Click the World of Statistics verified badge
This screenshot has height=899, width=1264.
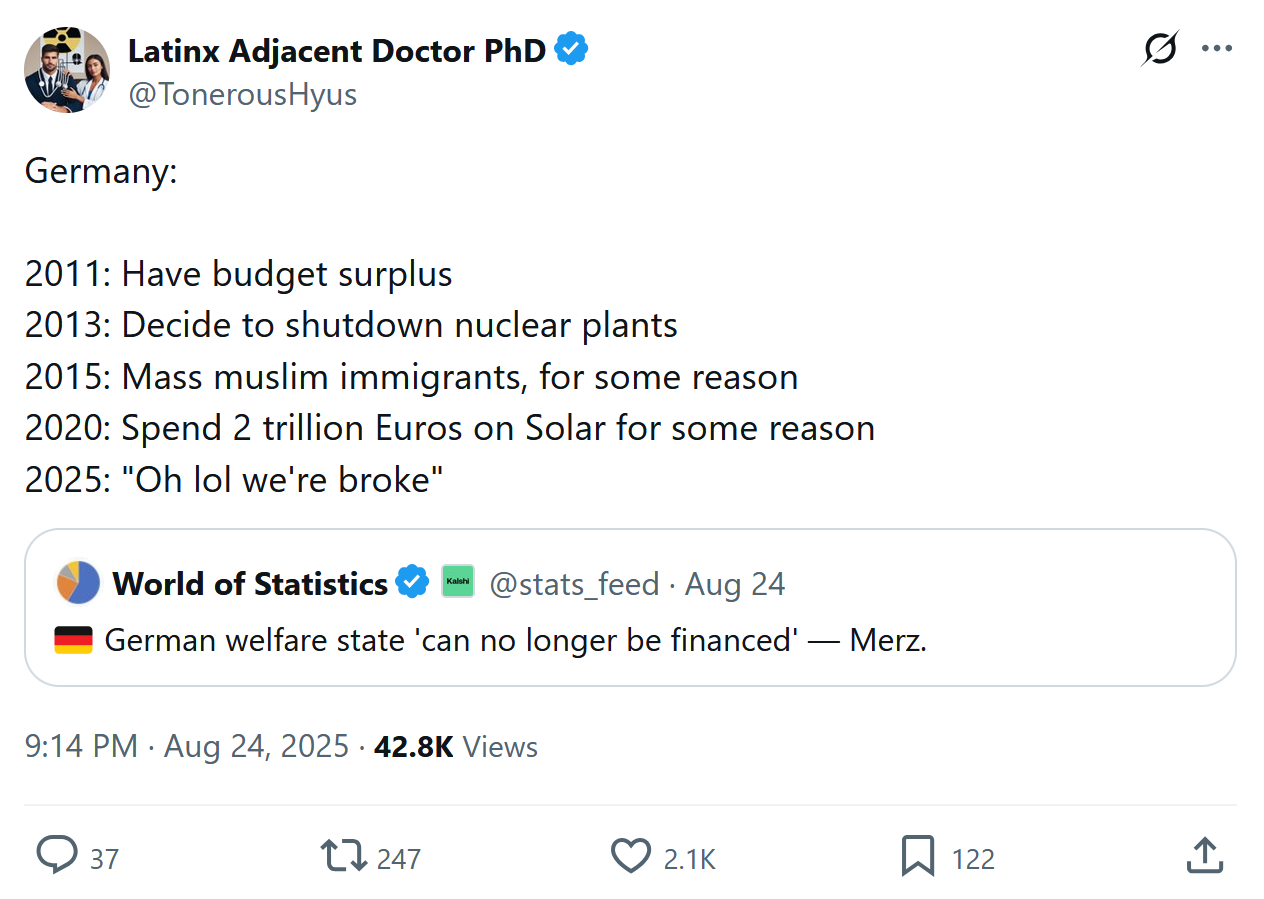(x=412, y=582)
